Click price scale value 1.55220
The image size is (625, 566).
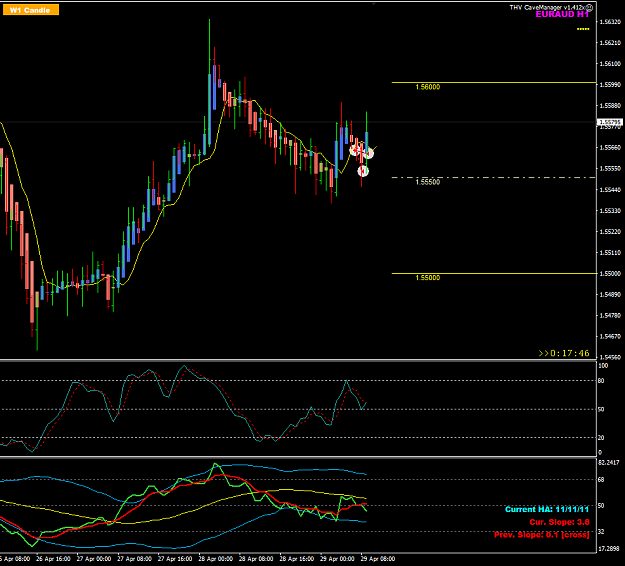pyautogui.click(x=610, y=232)
